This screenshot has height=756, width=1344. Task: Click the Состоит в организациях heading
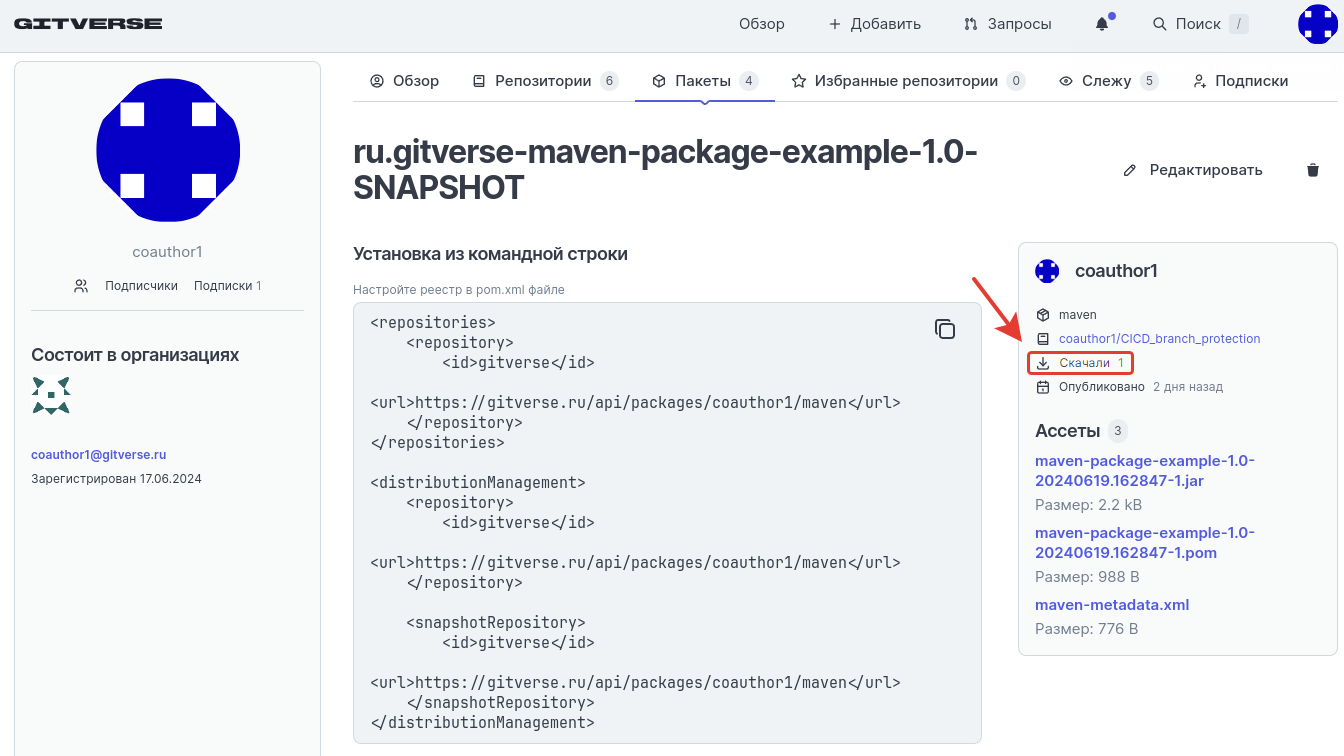click(x=135, y=355)
